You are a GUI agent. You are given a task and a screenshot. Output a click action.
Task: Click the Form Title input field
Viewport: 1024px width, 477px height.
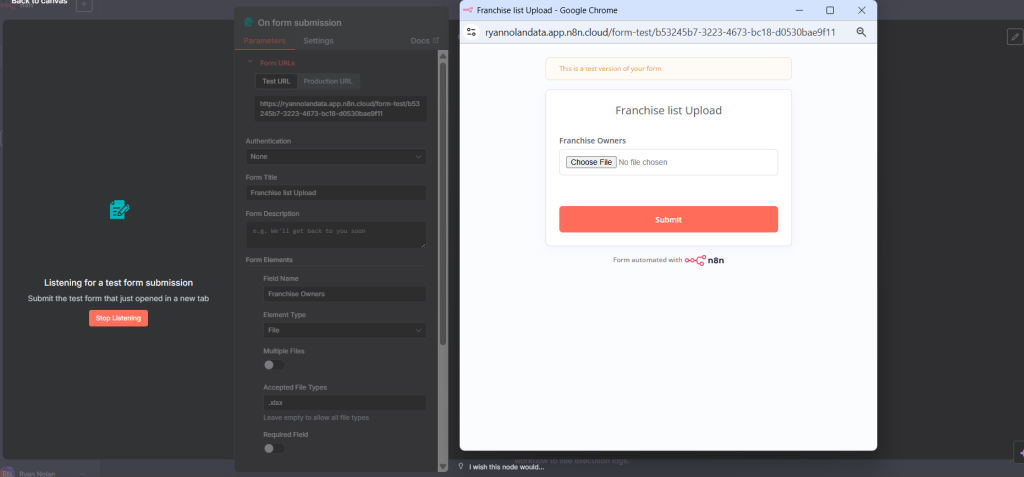click(x=336, y=193)
